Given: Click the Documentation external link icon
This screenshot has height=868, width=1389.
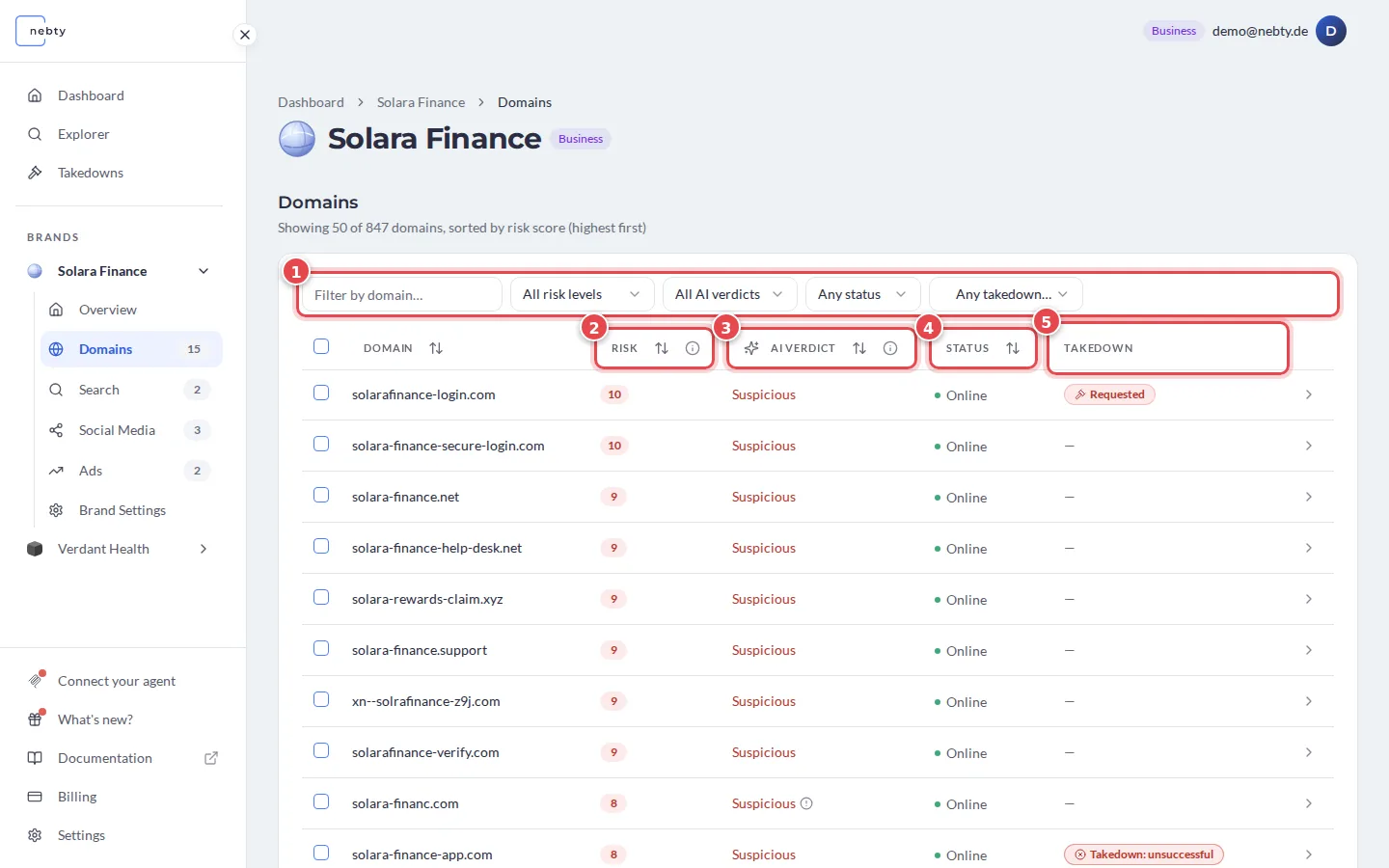Looking at the screenshot, I should click(x=211, y=758).
